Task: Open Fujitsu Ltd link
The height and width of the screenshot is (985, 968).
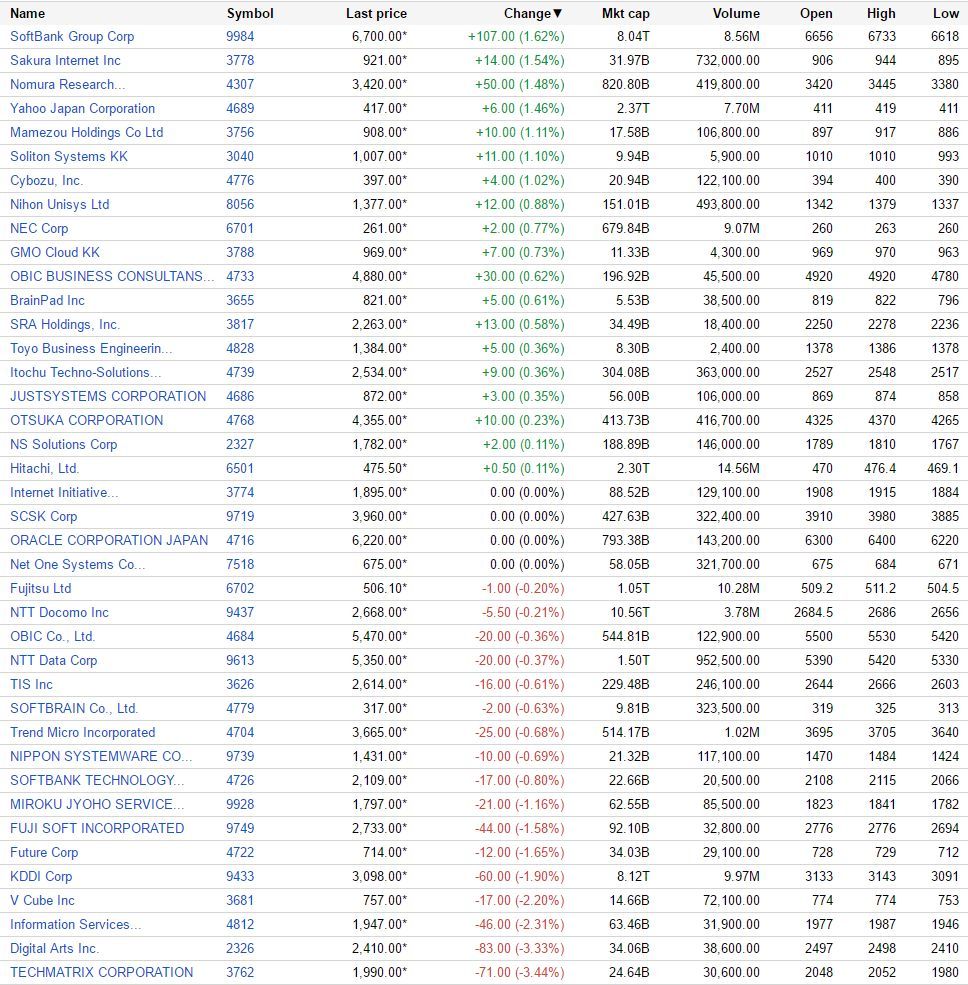Action: 41,588
